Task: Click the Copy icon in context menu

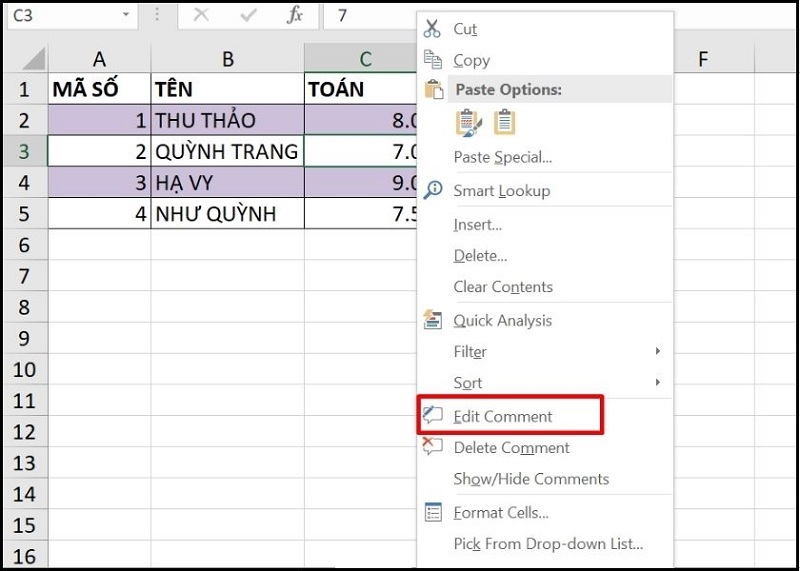Action: (x=433, y=60)
